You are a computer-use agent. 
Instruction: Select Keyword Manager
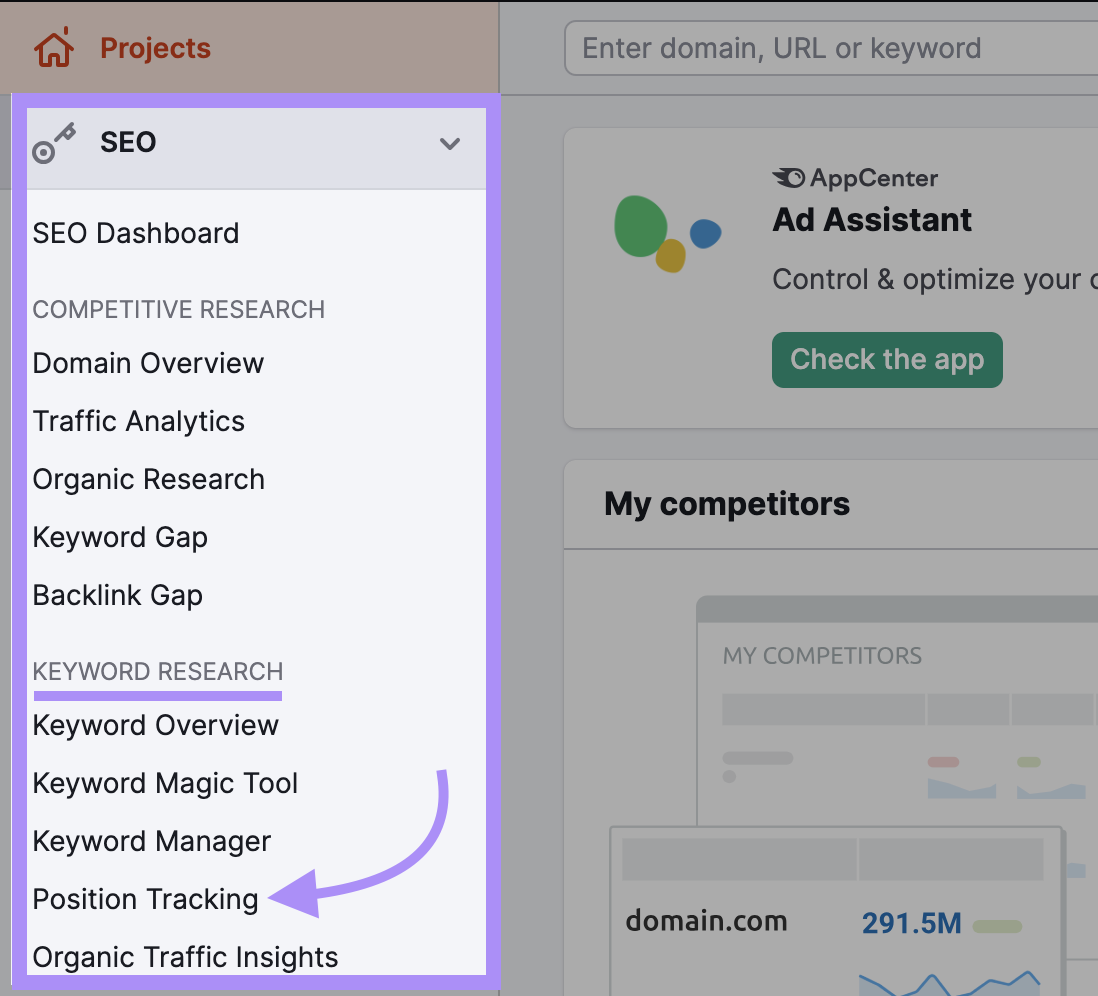151,841
